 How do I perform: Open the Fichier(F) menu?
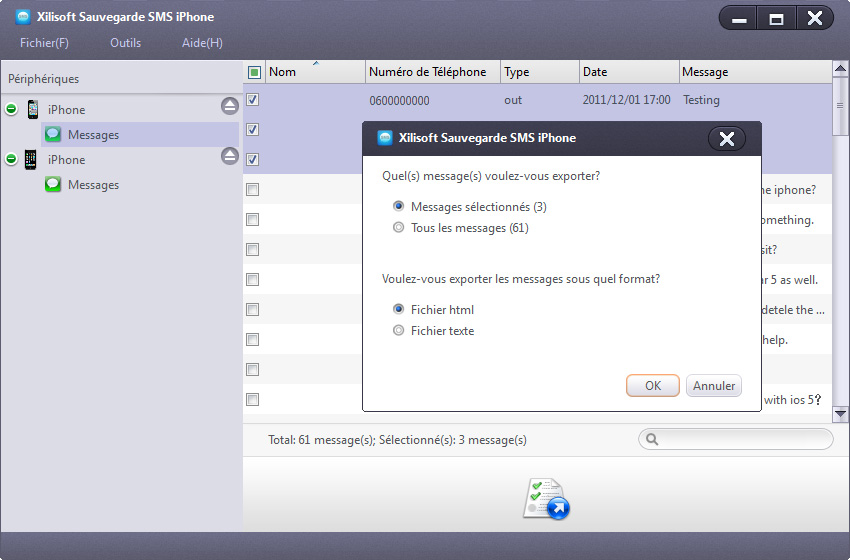coord(44,43)
